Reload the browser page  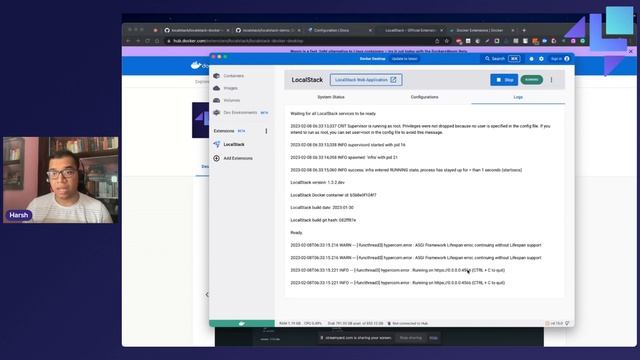coord(147,41)
